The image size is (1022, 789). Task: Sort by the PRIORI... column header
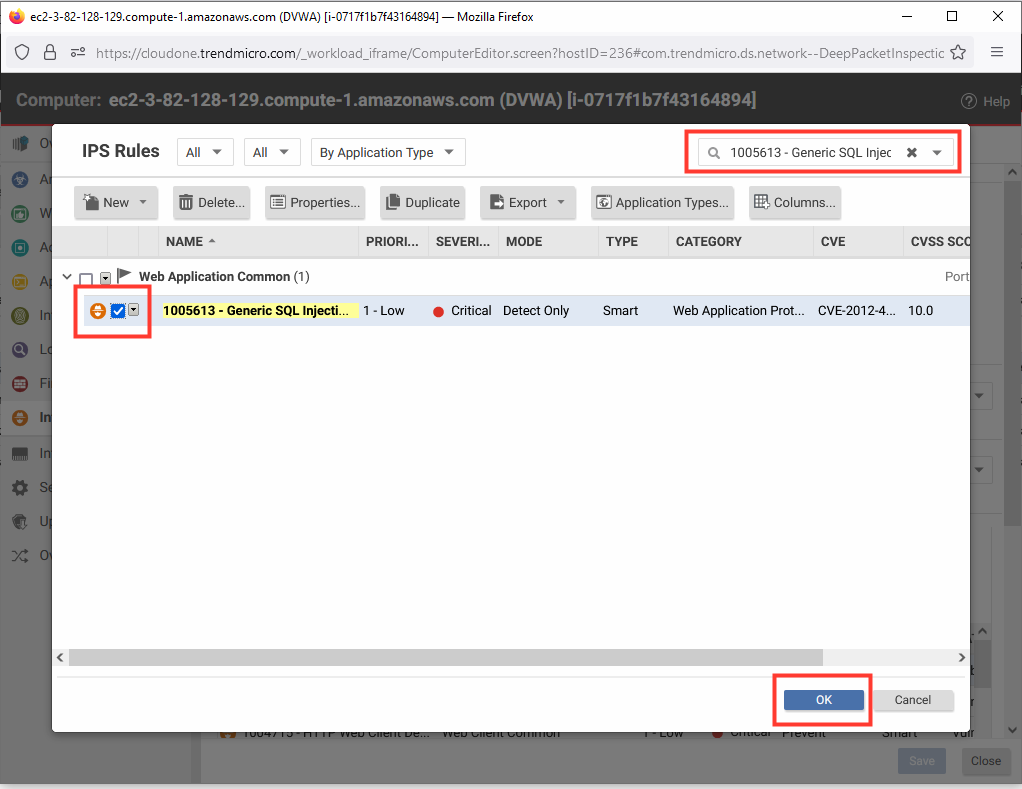(393, 242)
